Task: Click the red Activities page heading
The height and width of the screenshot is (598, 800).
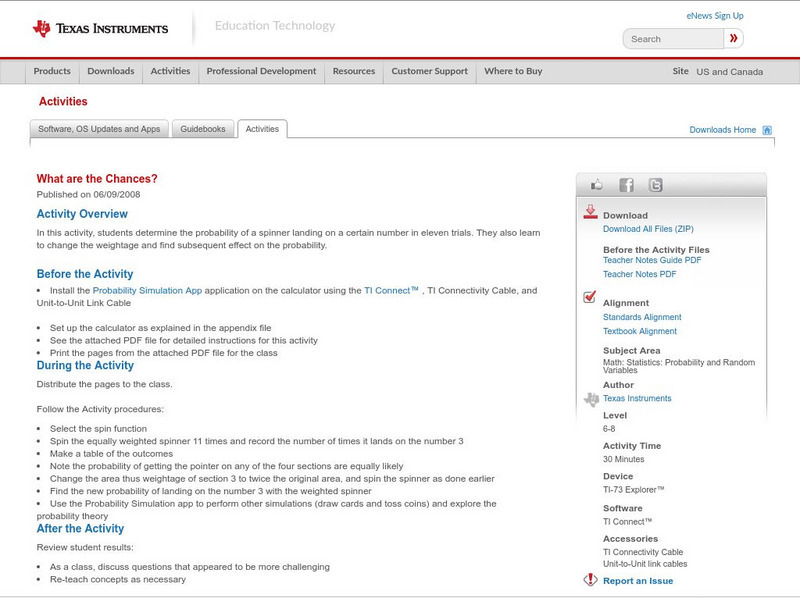Action: [x=63, y=102]
